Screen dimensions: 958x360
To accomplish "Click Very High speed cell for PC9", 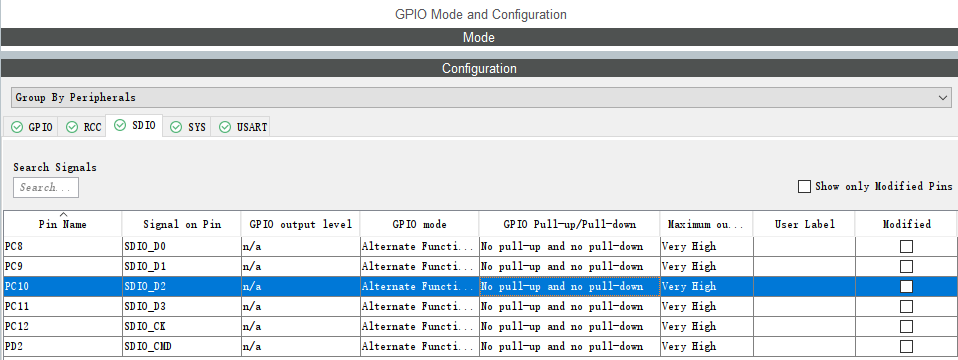I will click(x=706, y=266).
